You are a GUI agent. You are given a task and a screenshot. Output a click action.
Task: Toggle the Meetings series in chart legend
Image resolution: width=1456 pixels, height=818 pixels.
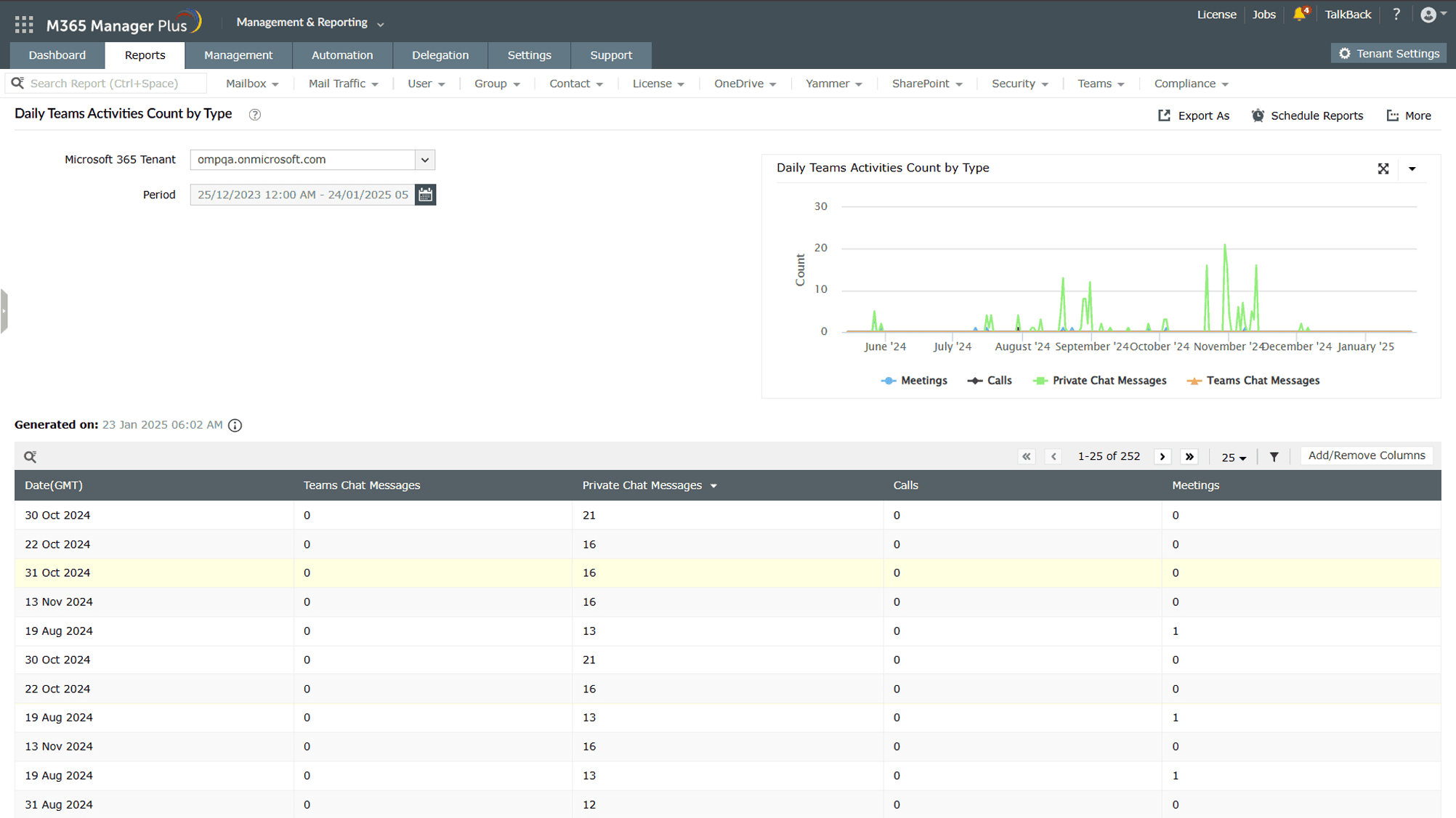pos(914,381)
